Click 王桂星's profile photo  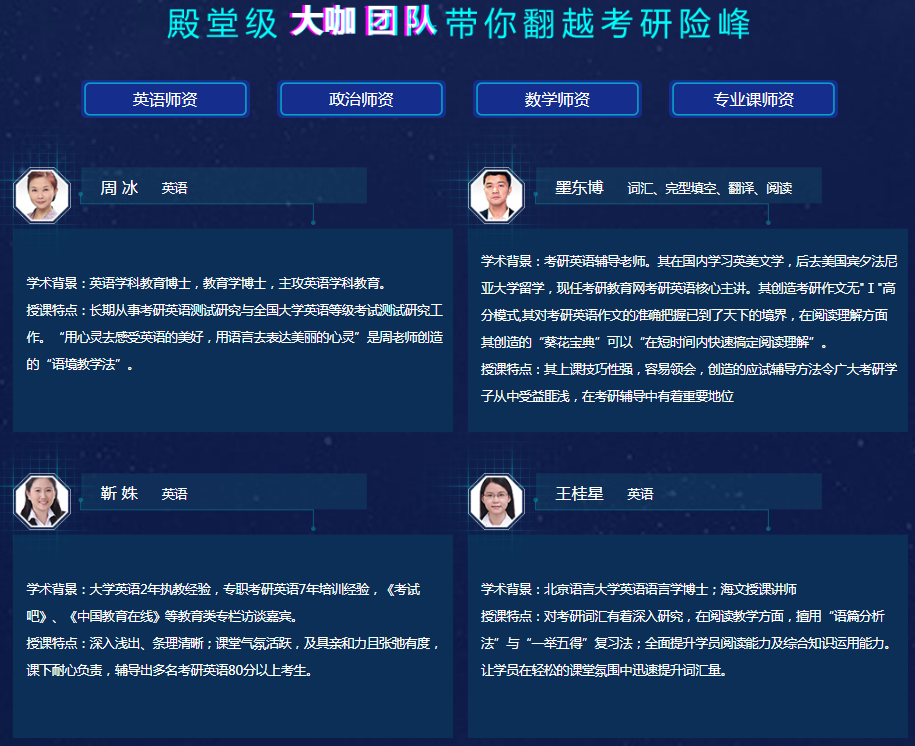[496, 501]
